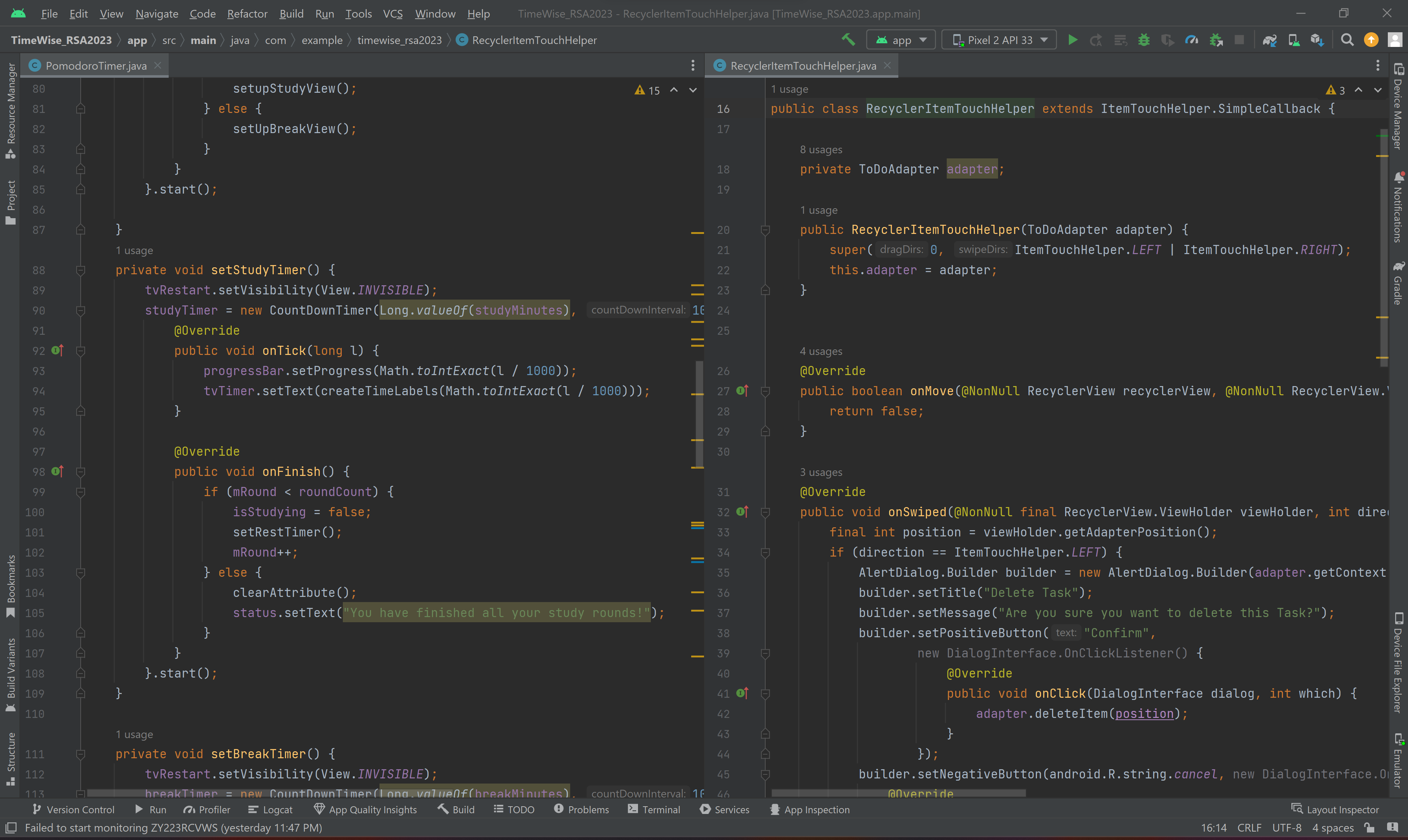Toggle the tool window quick-access button in status bar
The height and width of the screenshot is (840, 1408).
tap(11, 828)
